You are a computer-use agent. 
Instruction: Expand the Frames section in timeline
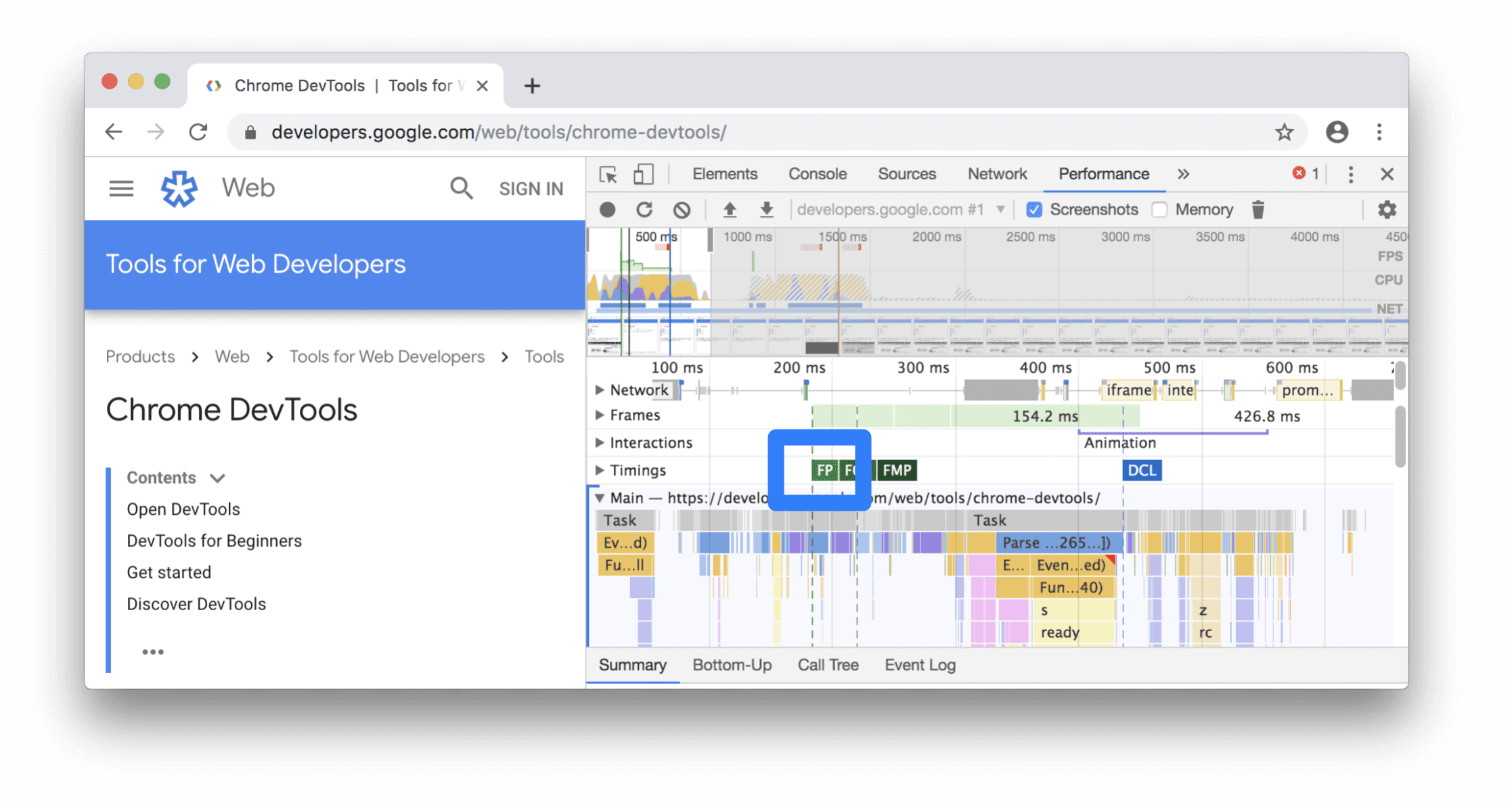point(598,416)
